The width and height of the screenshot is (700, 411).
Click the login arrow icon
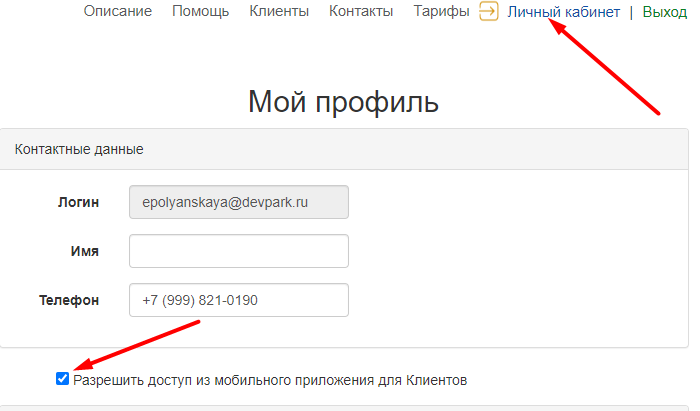[x=488, y=11]
